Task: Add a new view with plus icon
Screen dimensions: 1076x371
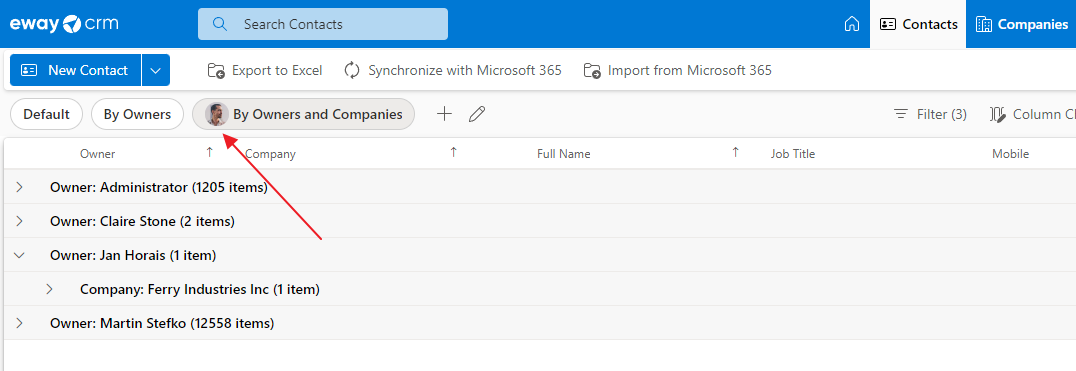Action: click(x=445, y=114)
